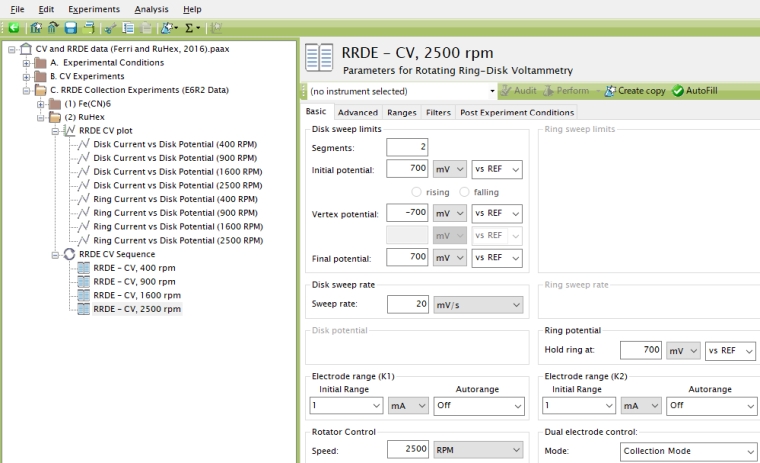Screen dimensions: 760x463
Task: Click the RRDE CV Sequence node icon
Action: [x=69, y=254]
